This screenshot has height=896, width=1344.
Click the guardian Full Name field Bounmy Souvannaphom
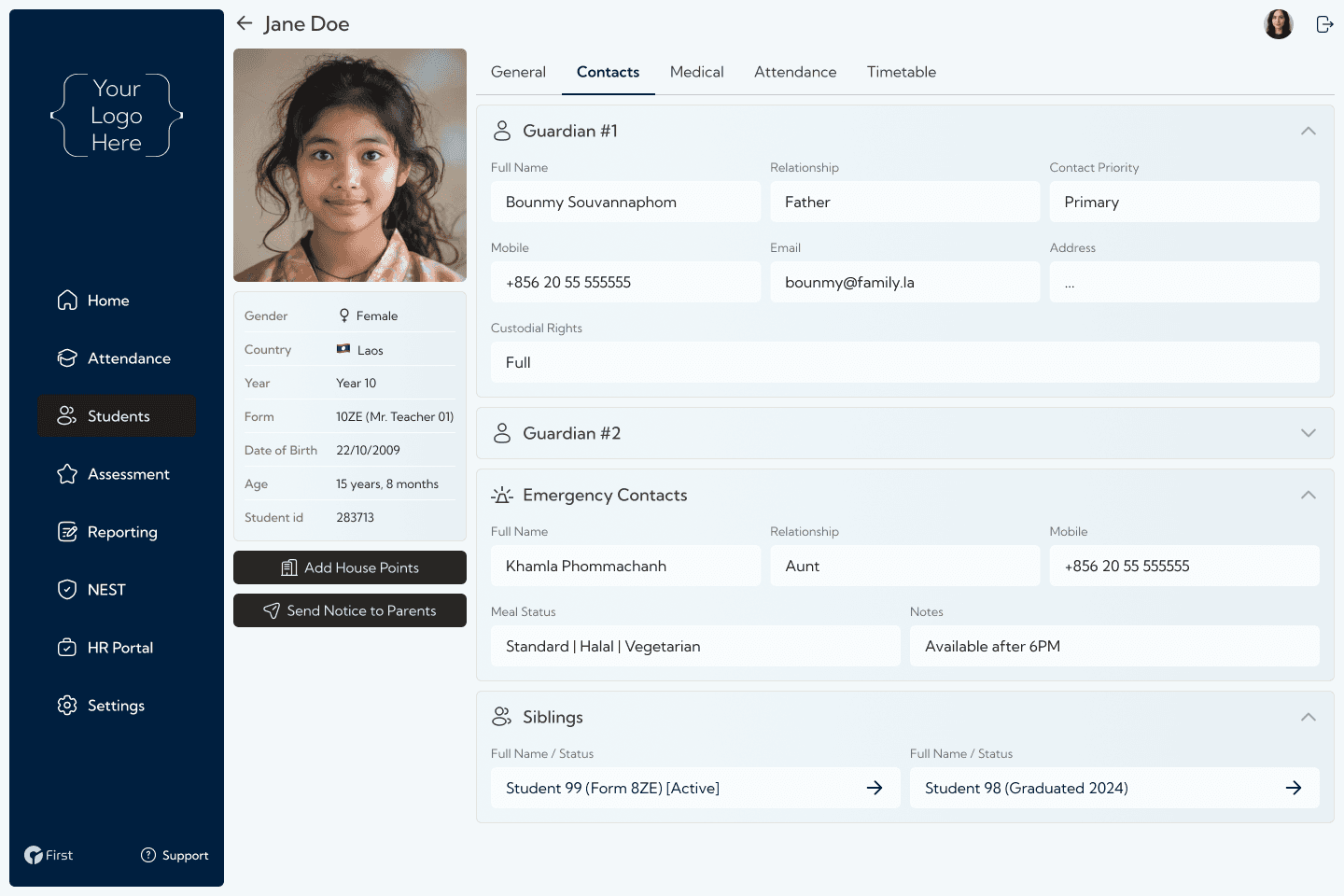tap(625, 202)
